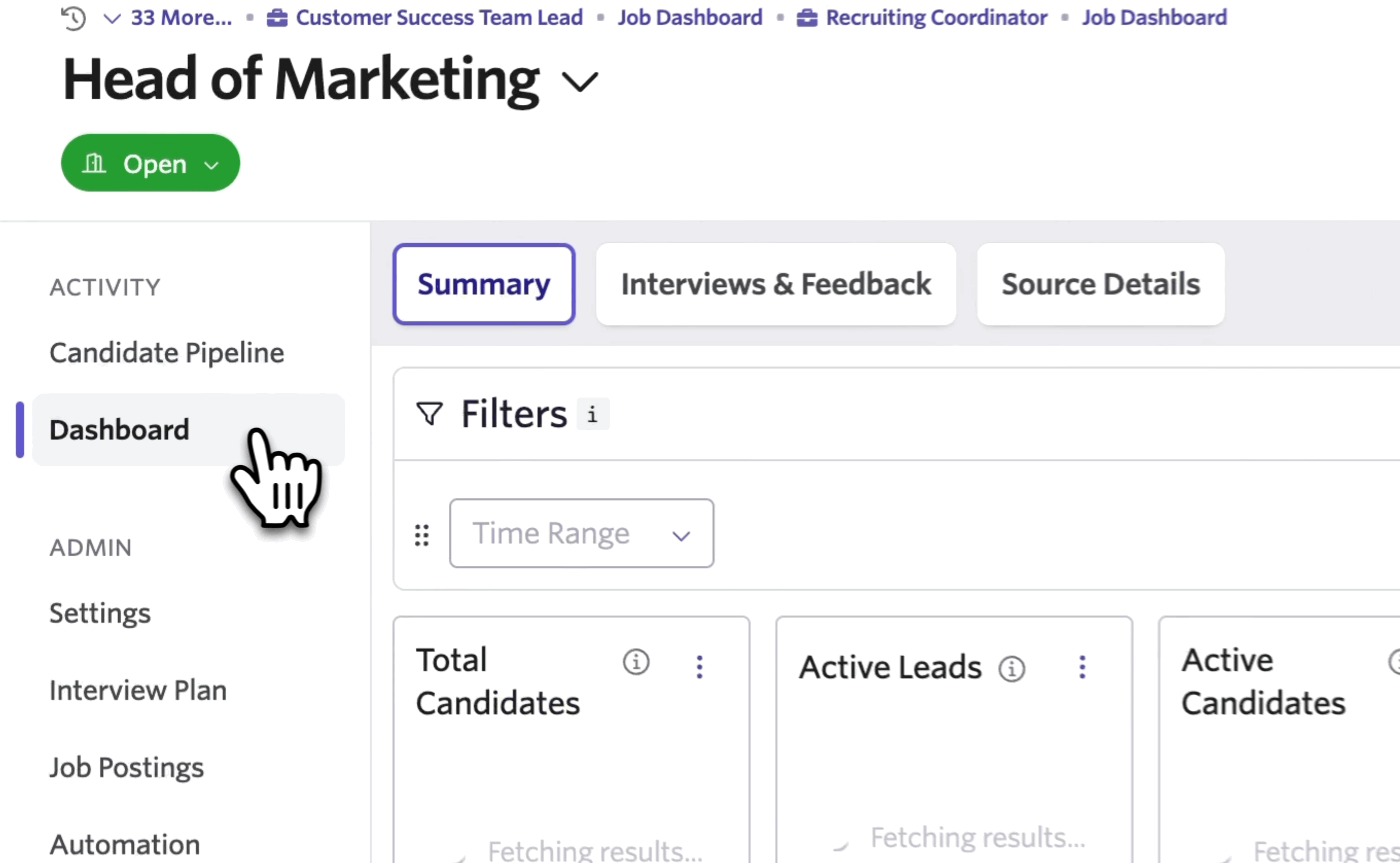
Task: Open Candidate Pipeline in sidebar
Action: pos(167,353)
